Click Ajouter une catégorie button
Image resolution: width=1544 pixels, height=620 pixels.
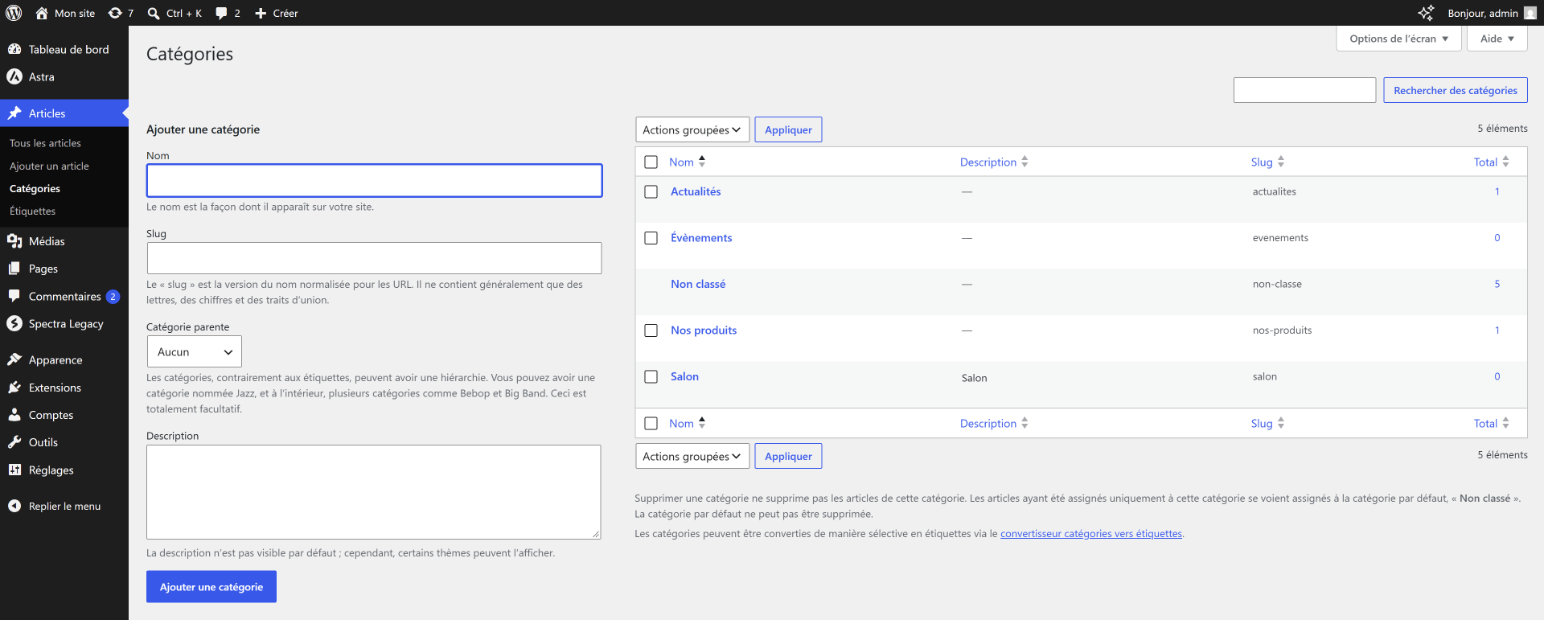point(212,587)
